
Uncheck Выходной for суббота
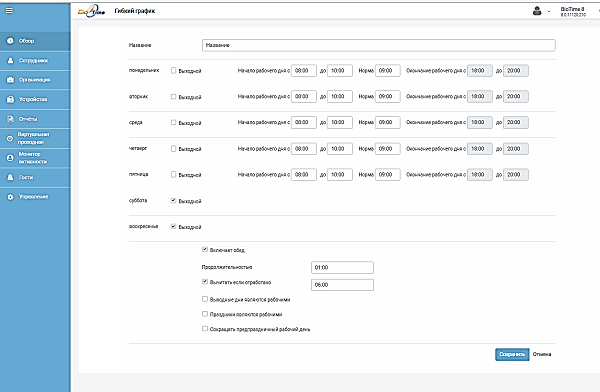173,201
